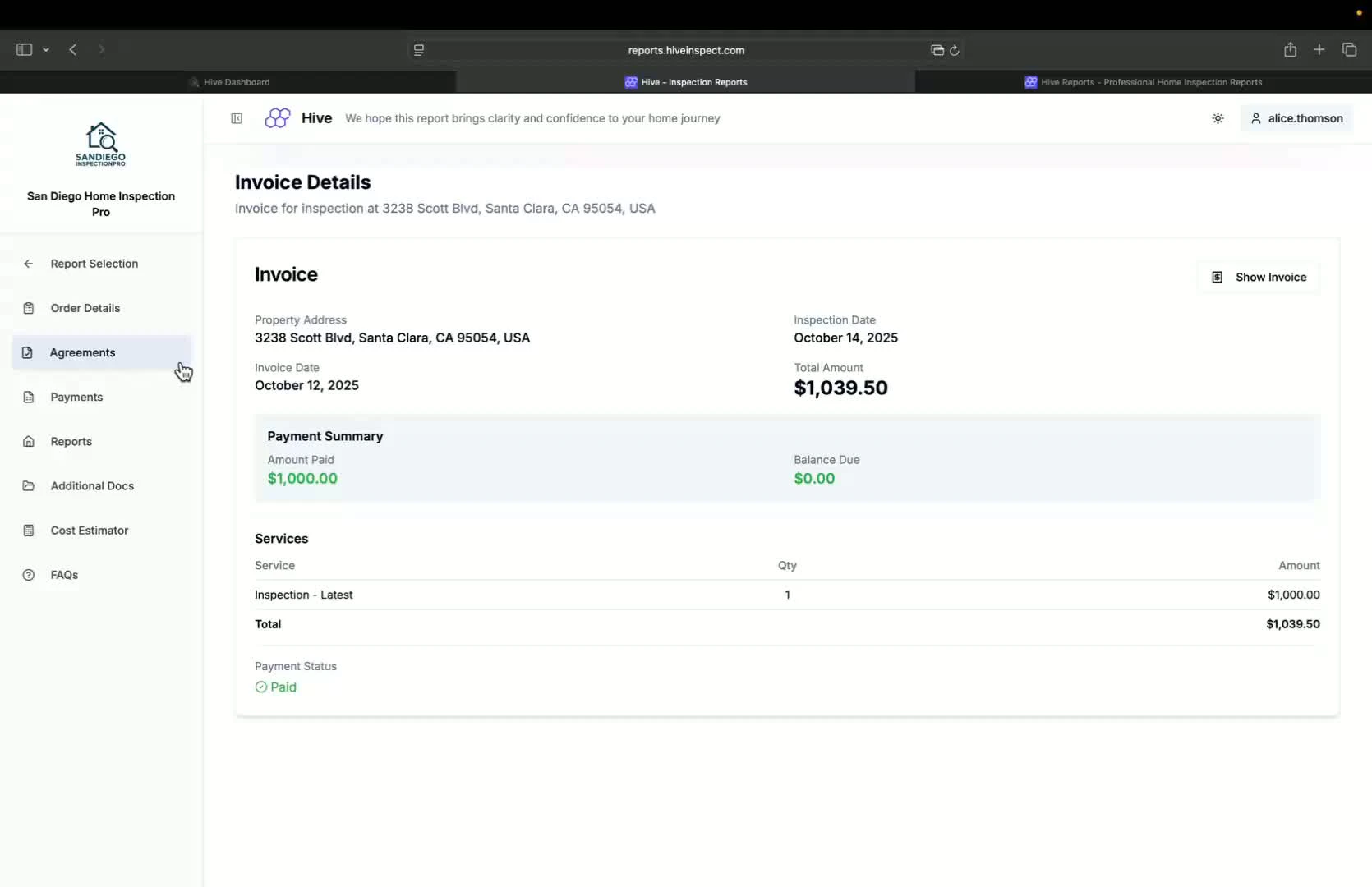Screen dimensions: 1372x887
Task: Add a new tab with the plus icon
Action: pyautogui.click(x=1319, y=49)
